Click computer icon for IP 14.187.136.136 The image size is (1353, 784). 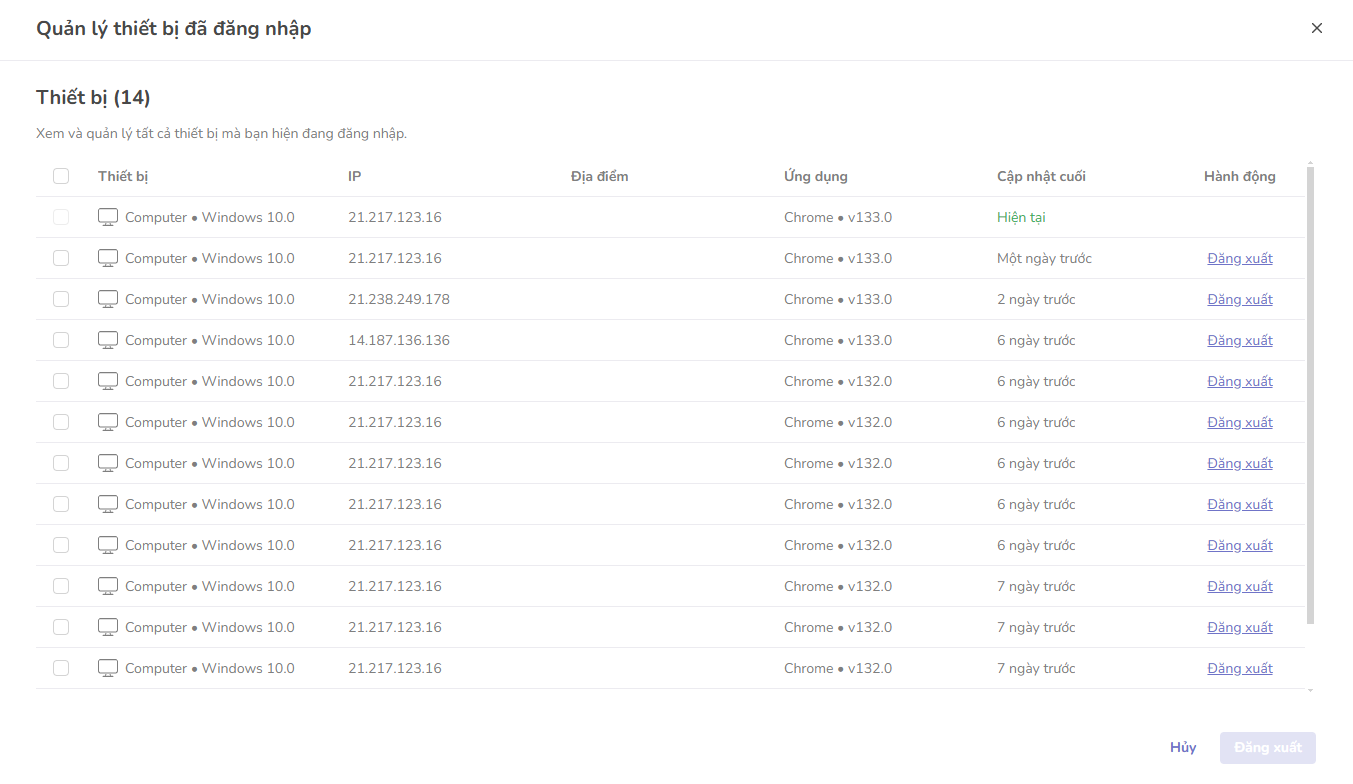108,340
